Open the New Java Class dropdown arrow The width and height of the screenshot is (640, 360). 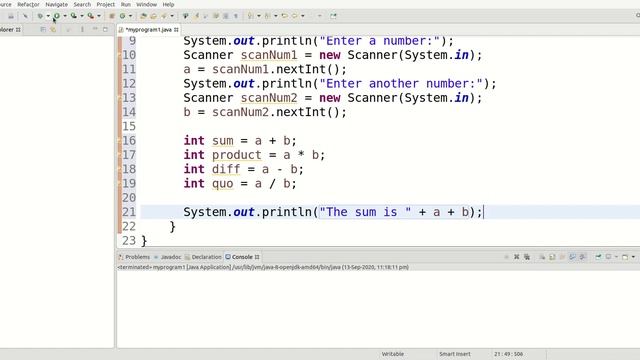(x=131, y=16)
